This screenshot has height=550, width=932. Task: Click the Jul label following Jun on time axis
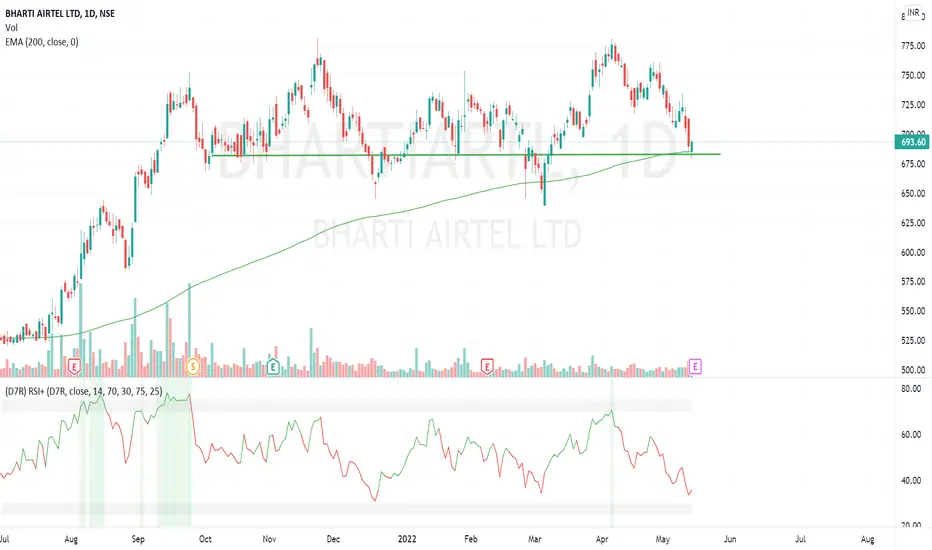(801, 539)
